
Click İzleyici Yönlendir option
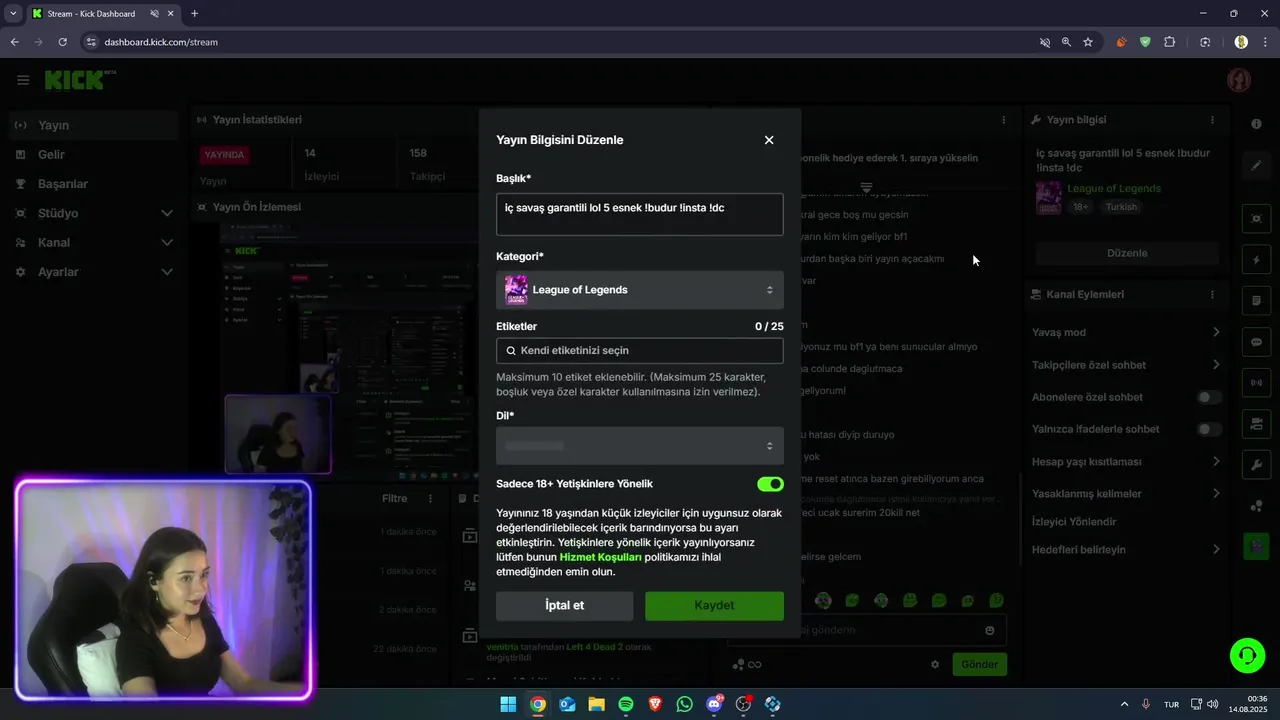pos(1074,522)
